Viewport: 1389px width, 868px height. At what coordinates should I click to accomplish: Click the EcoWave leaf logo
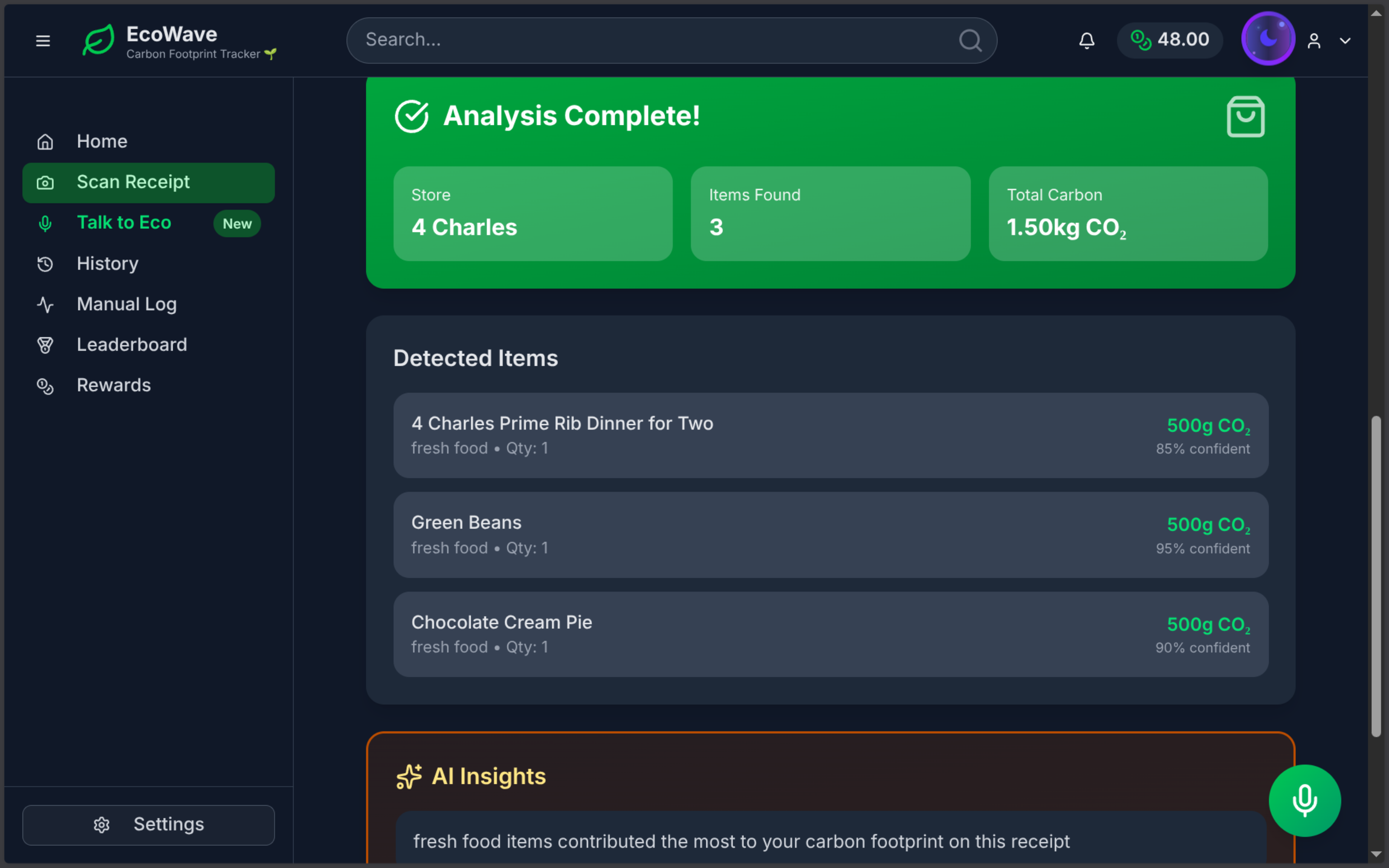(98, 40)
